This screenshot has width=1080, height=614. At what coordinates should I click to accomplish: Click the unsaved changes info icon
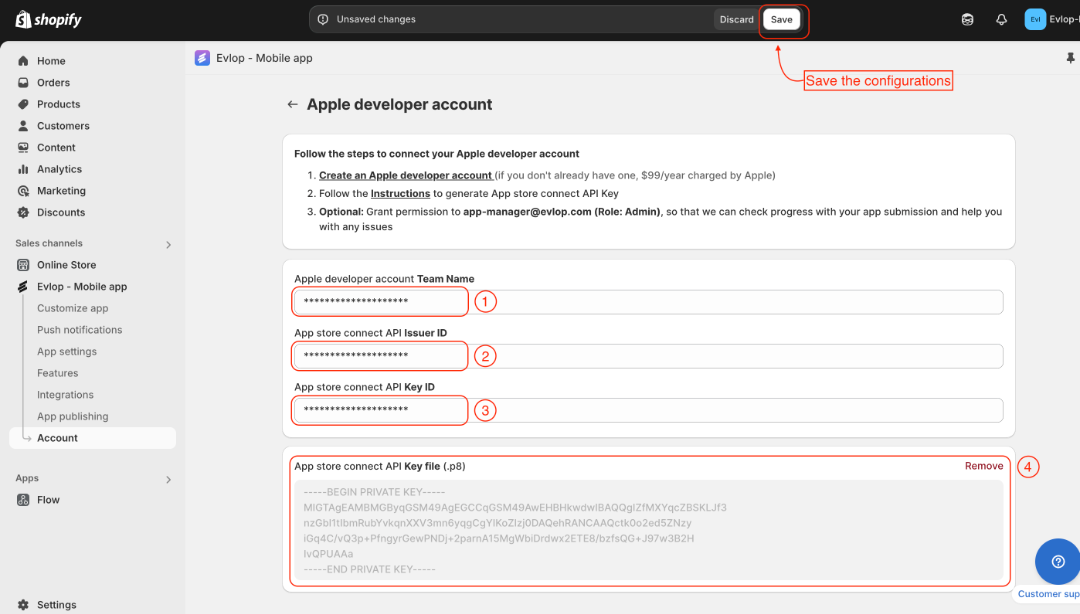pos(323,19)
